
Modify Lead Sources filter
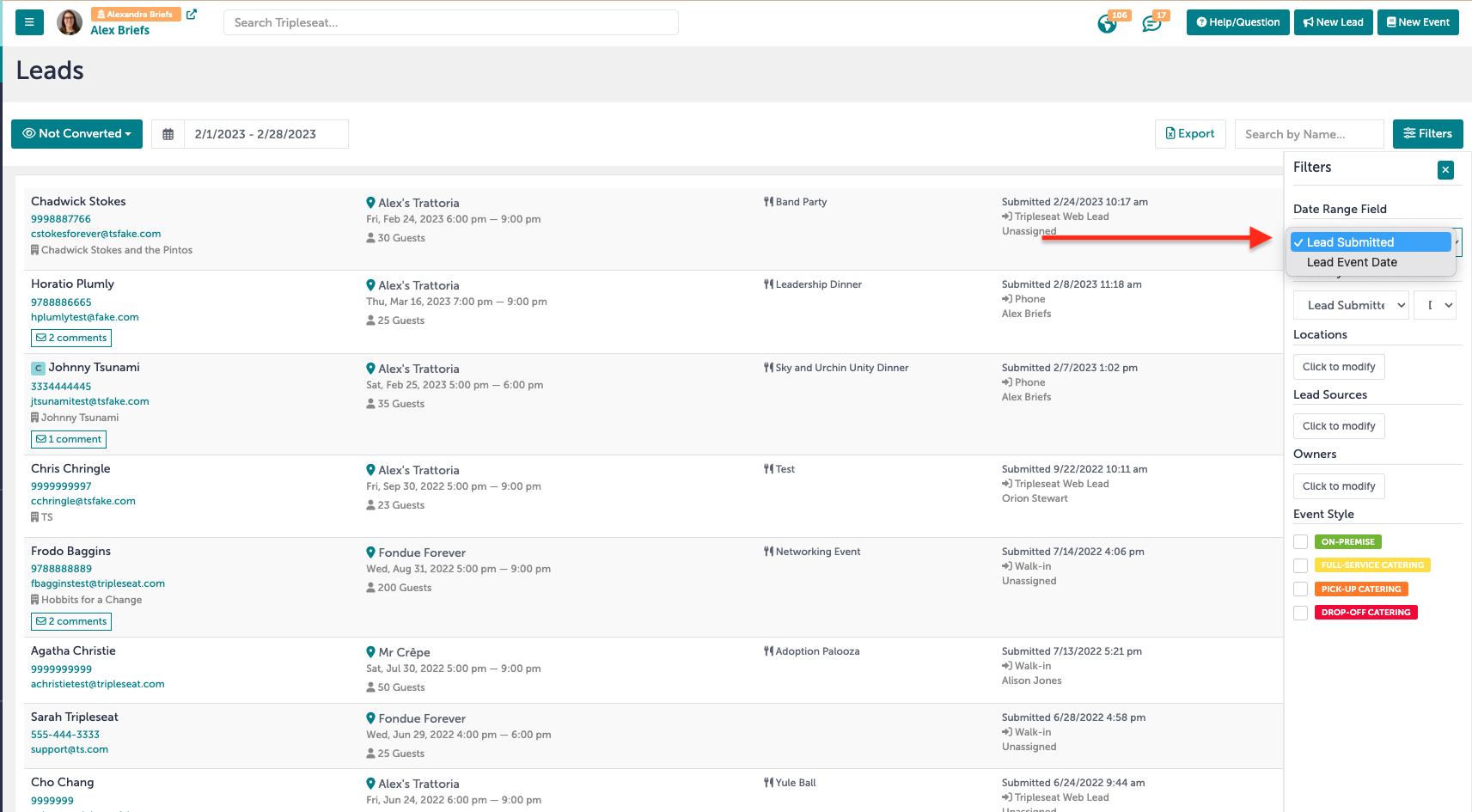1339,426
